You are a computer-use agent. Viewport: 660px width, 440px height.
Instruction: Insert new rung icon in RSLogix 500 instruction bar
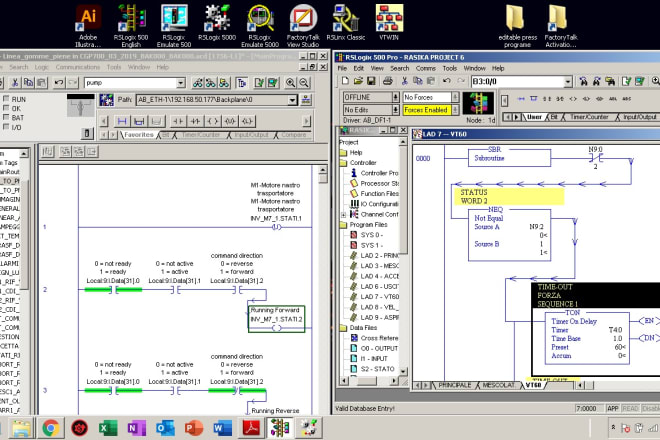(x=522, y=99)
